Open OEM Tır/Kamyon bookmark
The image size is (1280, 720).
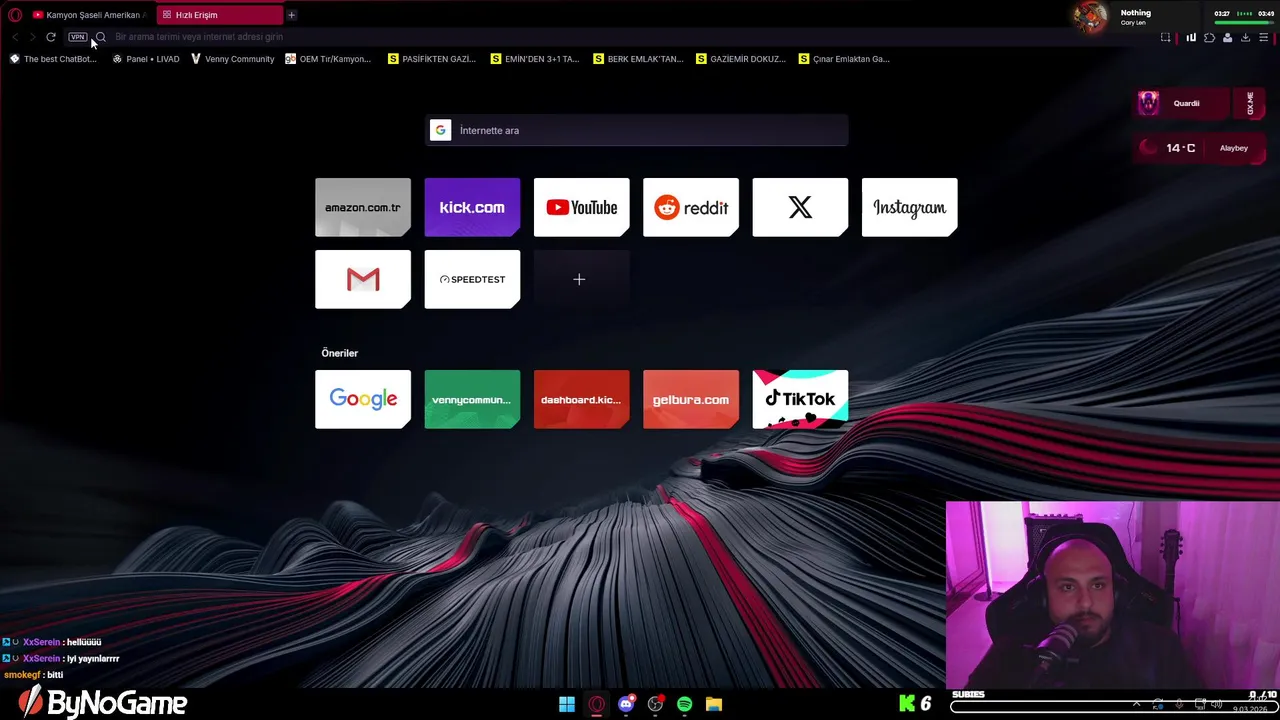point(328,59)
